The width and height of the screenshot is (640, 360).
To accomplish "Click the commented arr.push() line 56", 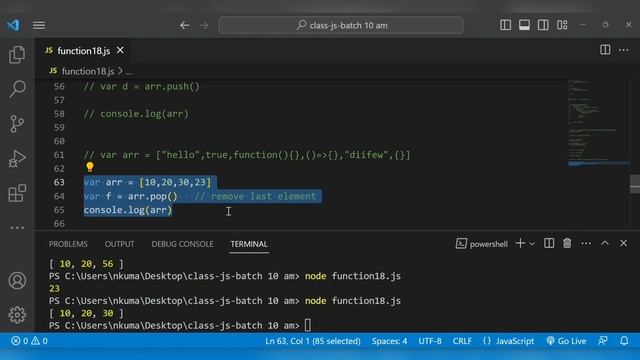I will (142, 87).
